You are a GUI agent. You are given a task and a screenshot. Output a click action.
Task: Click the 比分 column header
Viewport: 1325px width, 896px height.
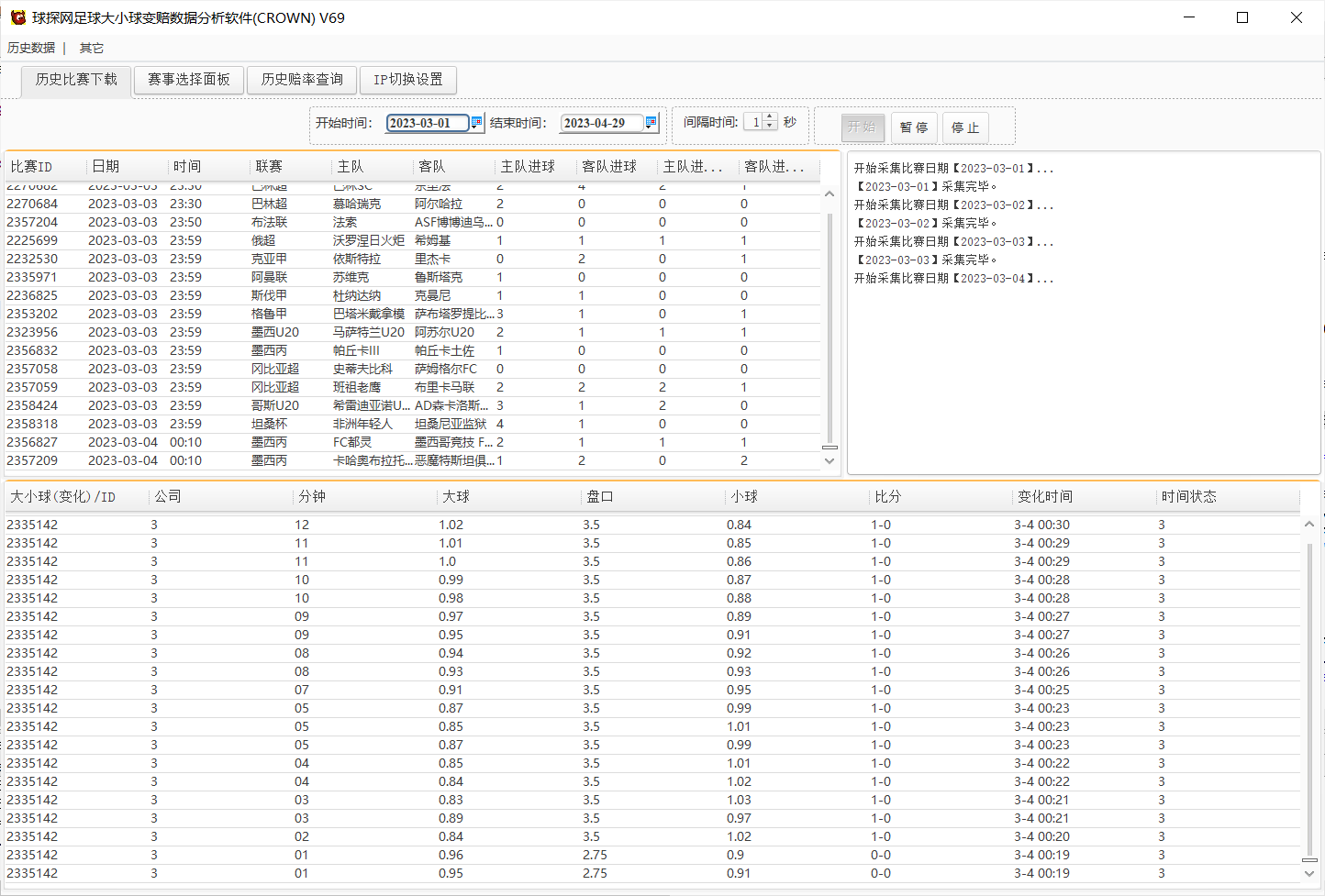pos(941,496)
